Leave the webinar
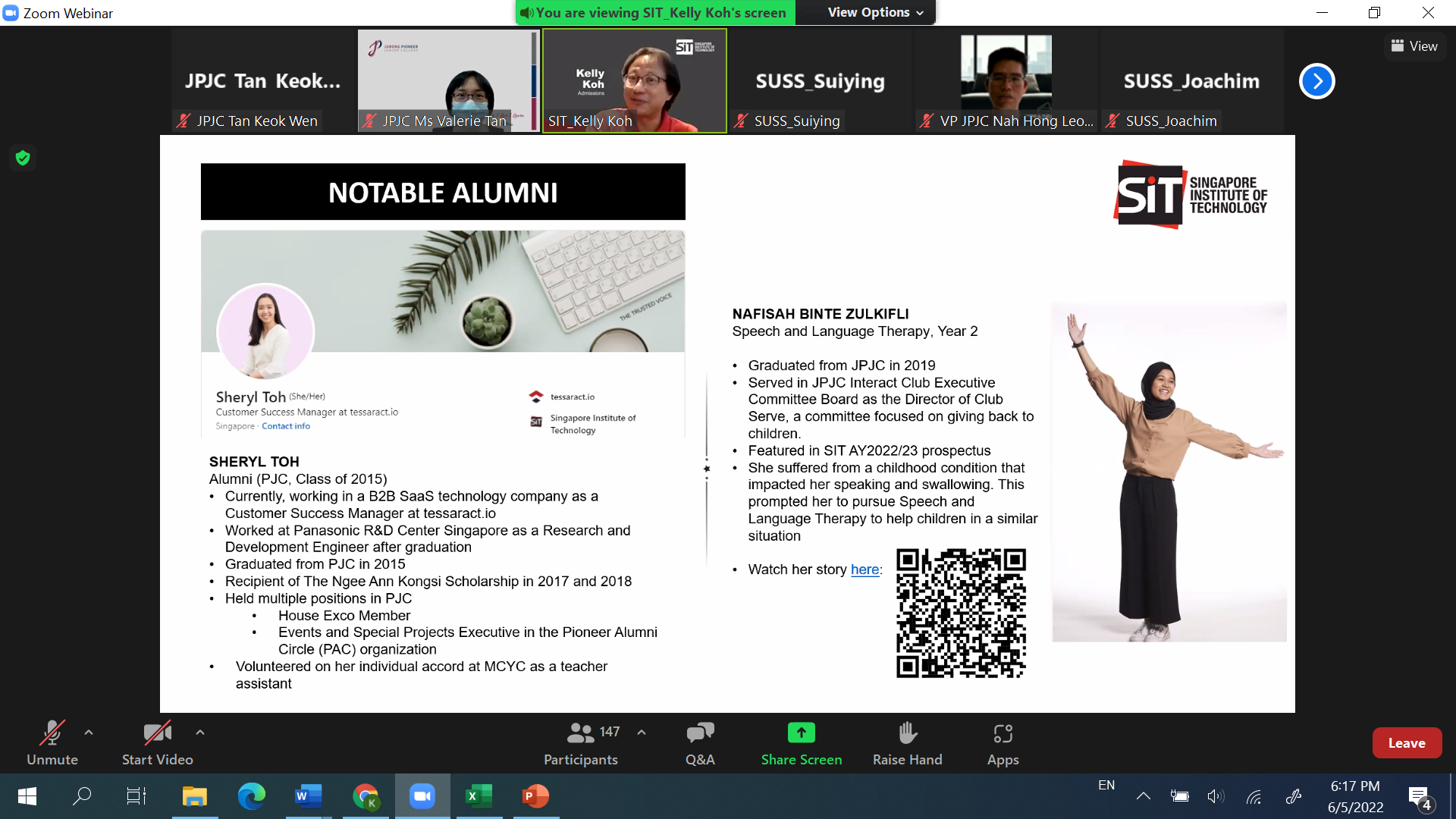The width and height of the screenshot is (1456, 819). coord(1406,743)
